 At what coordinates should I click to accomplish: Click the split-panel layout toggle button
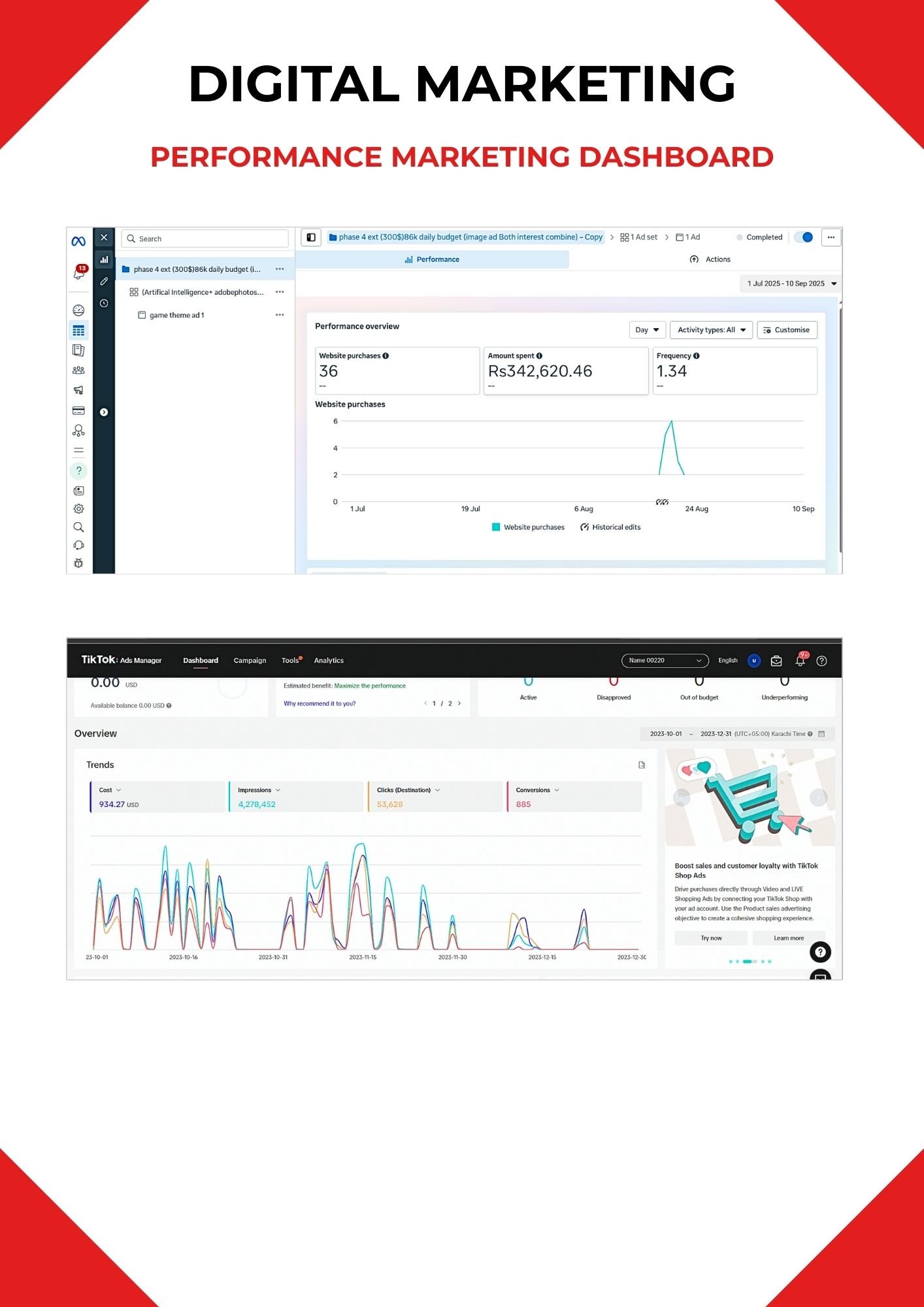pos(311,237)
